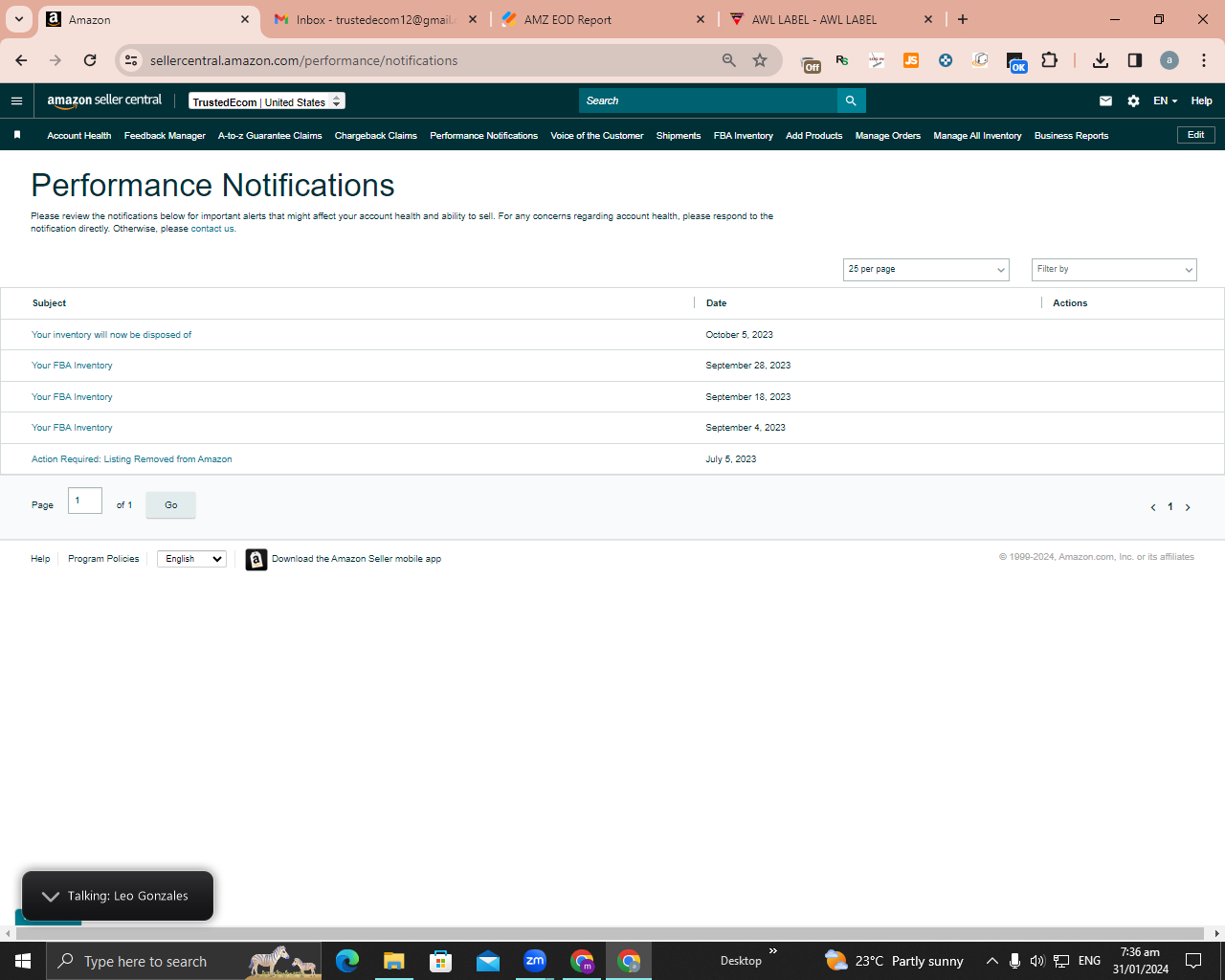
Task: Click the Chrome address bar URL
Action: tap(304, 60)
